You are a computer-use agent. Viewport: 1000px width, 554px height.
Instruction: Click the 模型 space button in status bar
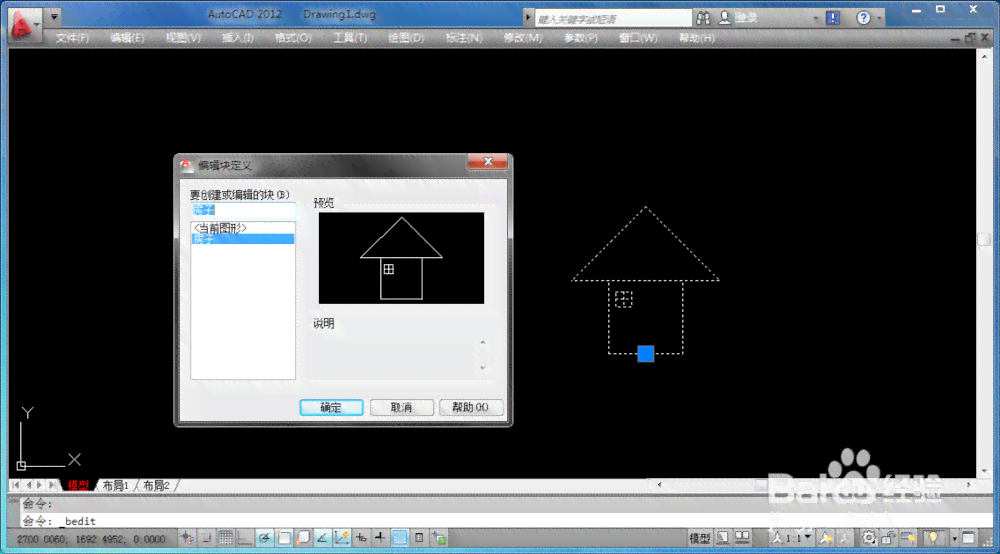(700, 538)
